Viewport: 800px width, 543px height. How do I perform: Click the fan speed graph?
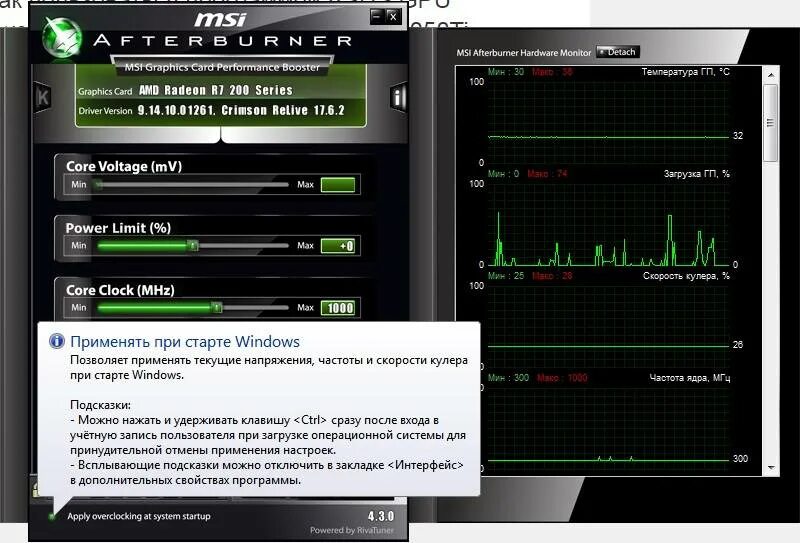[x=608, y=327]
